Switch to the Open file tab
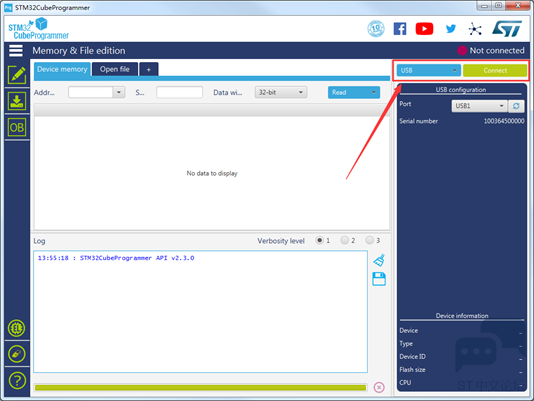This screenshot has height=401, width=534. 115,69
